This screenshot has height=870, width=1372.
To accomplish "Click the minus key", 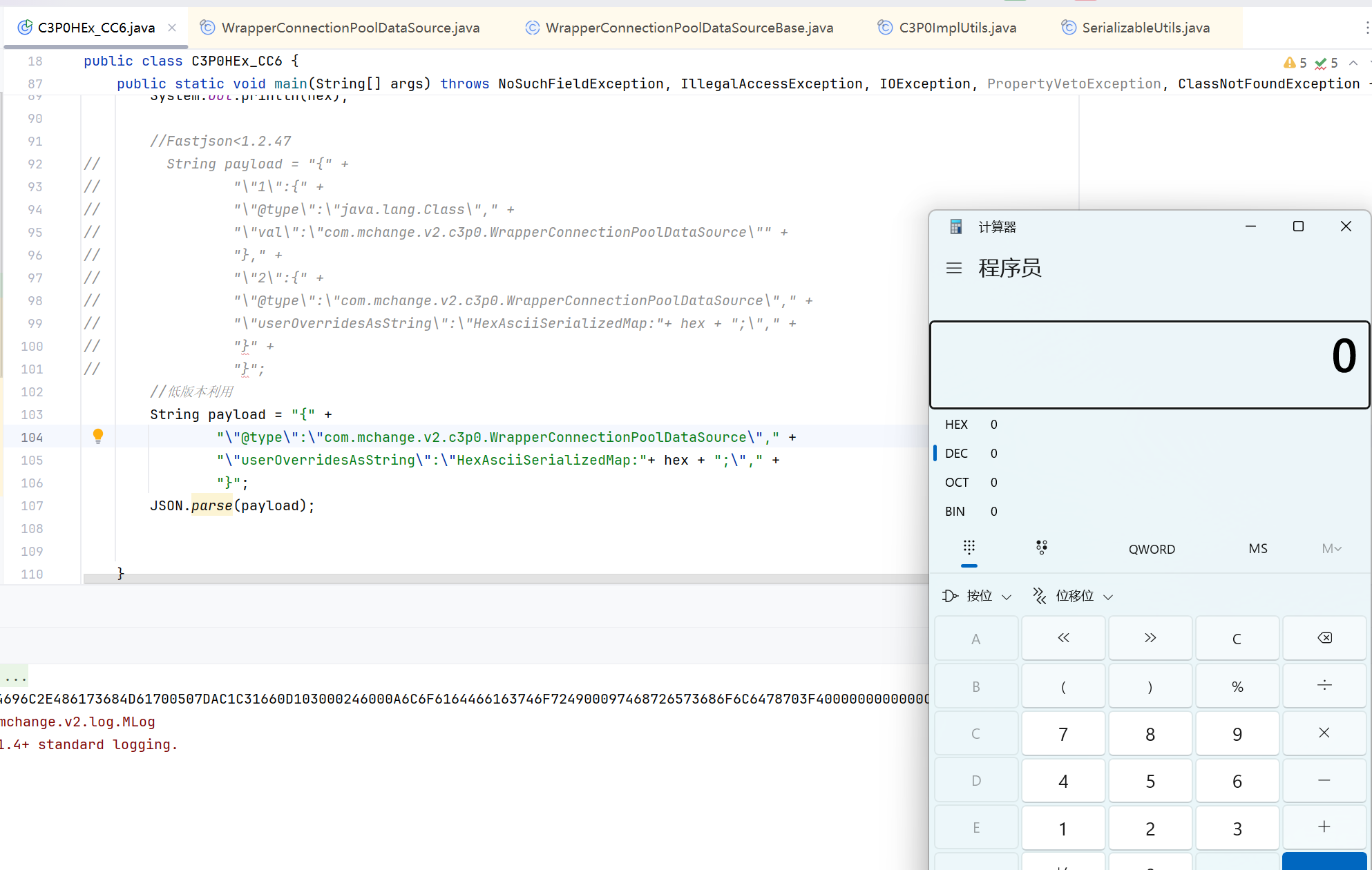I will 1324,780.
